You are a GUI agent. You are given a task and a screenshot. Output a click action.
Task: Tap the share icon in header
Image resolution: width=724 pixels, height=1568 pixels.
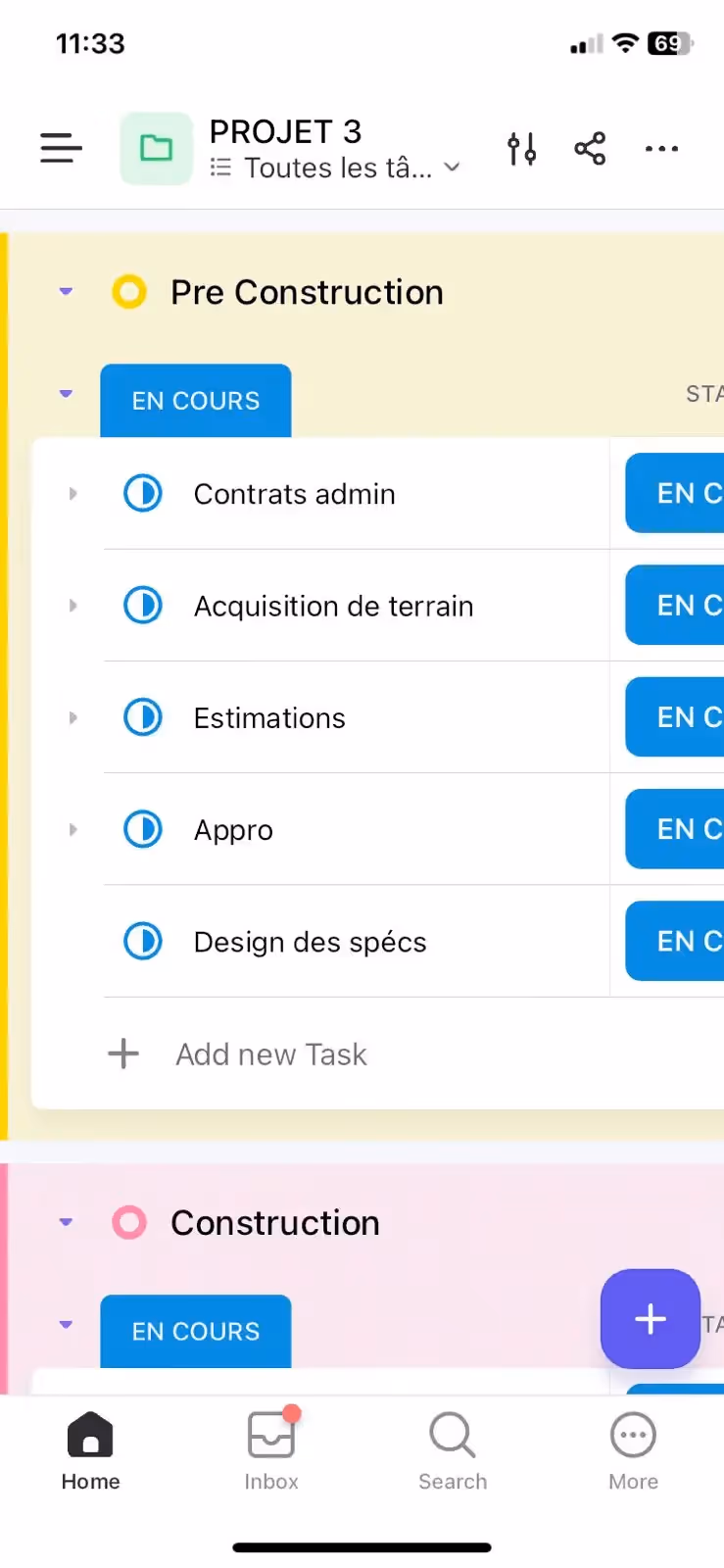click(x=590, y=148)
